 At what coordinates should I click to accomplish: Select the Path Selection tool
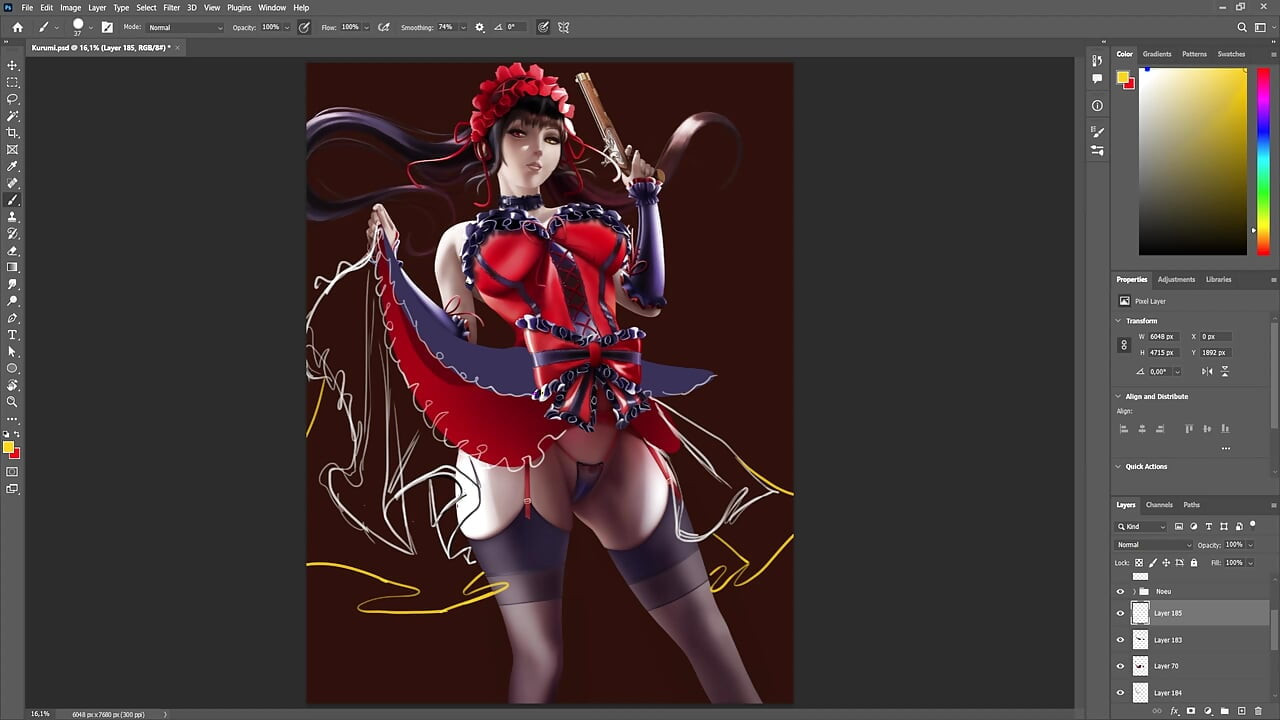coord(13,352)
